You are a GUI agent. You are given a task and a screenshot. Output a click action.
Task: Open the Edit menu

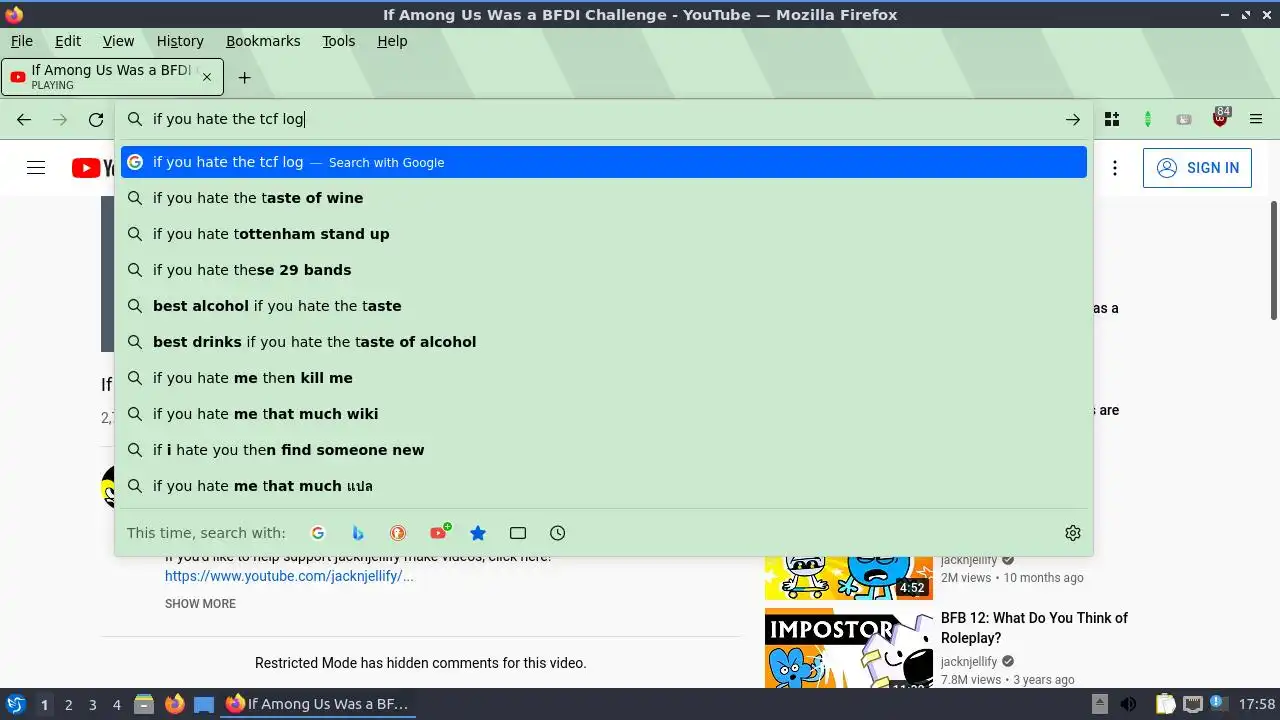point(68,41)
